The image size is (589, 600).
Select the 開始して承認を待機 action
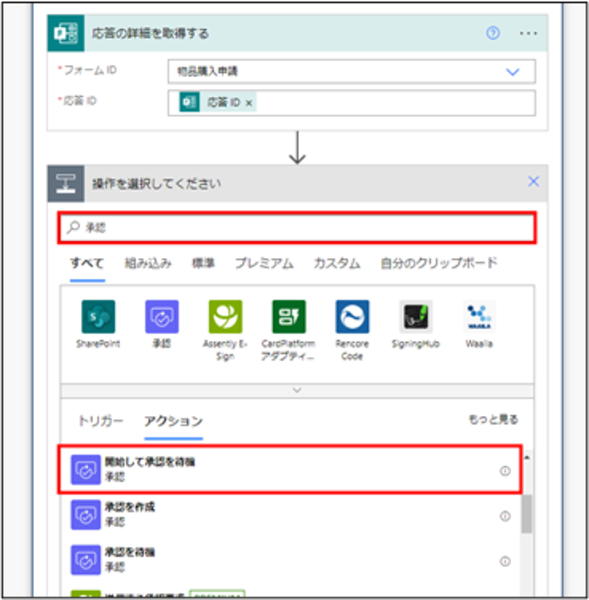290,469
